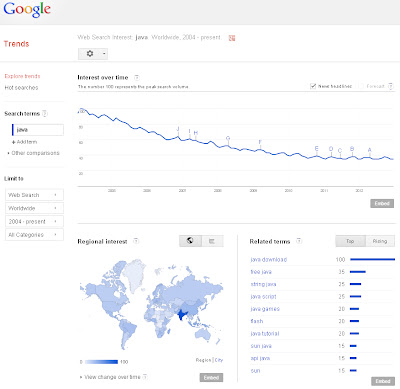Viewport: 400px width, 389px height.
Task: Select the City link under the map
Action: [219, 360]
